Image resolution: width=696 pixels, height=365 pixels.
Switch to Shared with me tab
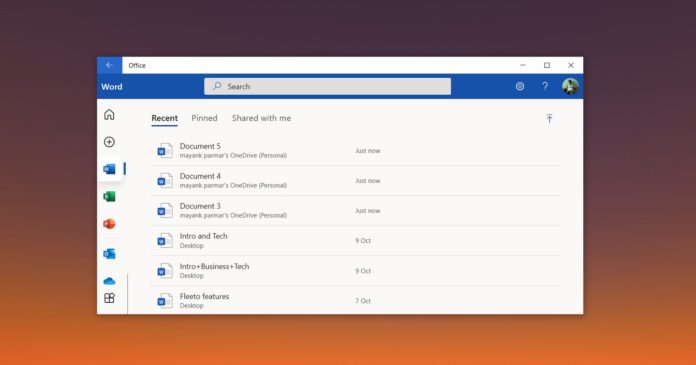(x=261, y=118)
